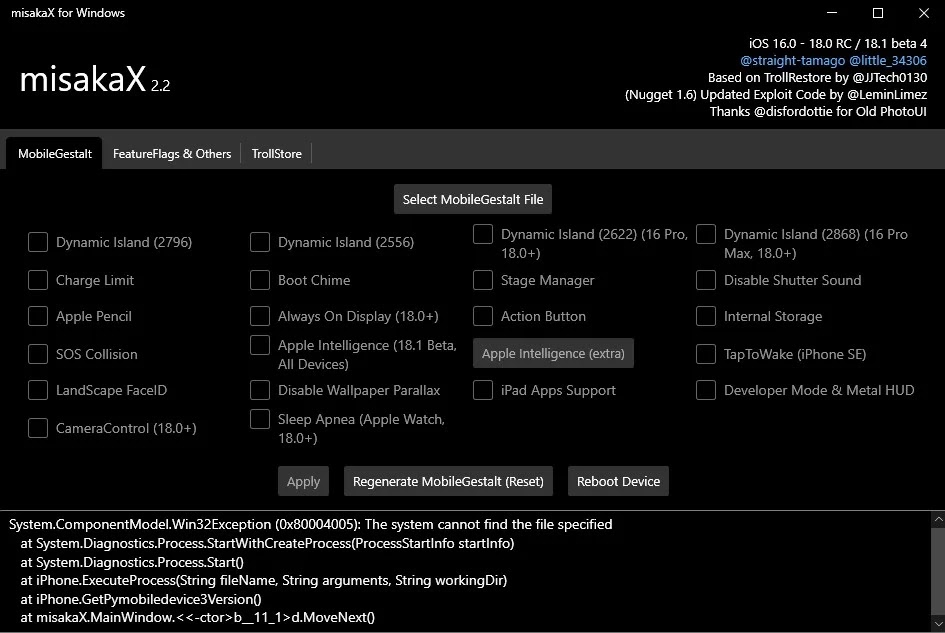Click the Apple Intelligence (extra) button
This screenshot has width=945, height=633.
tap(553, 353)
